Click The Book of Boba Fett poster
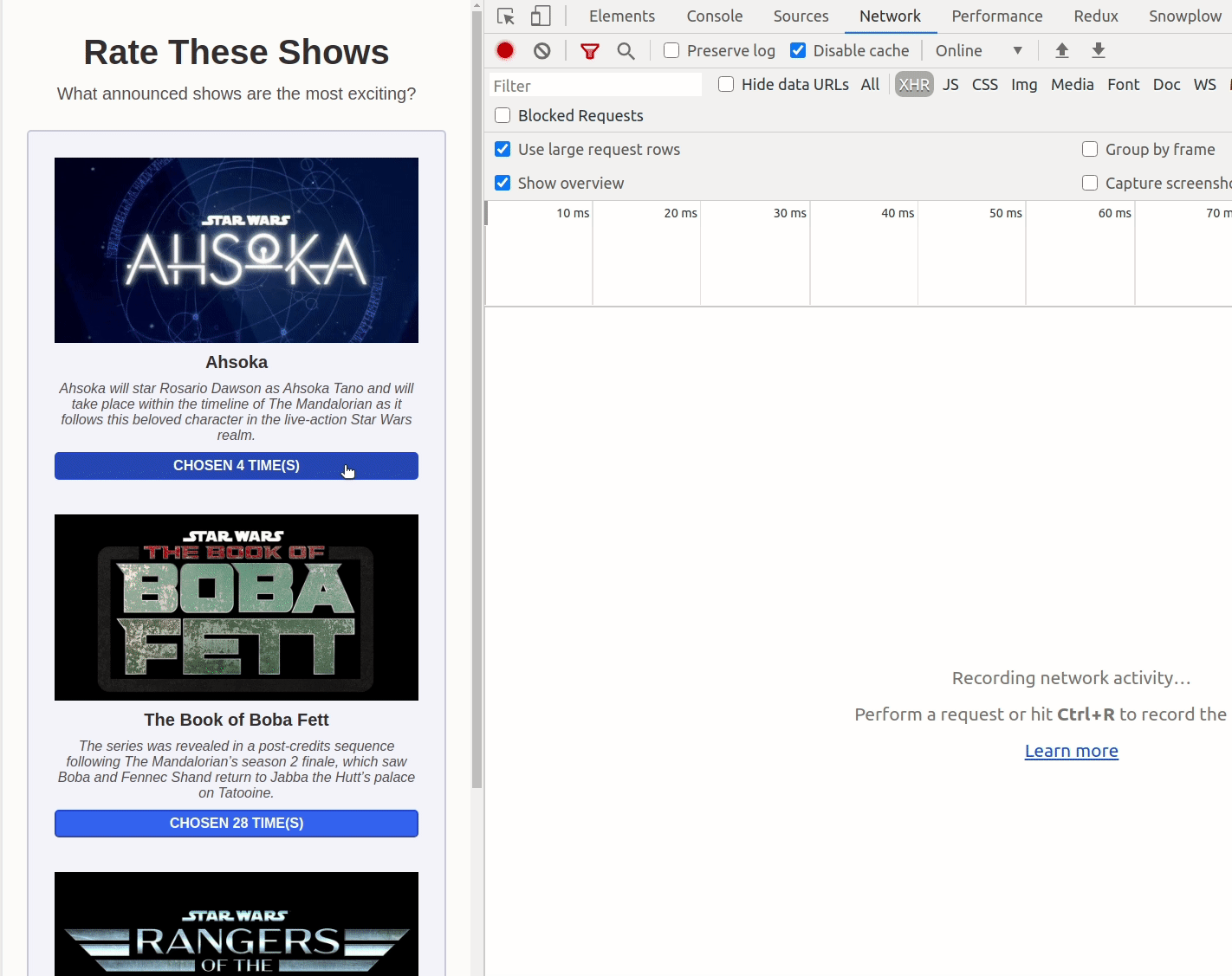The image size is (1232, 976). (x=237, y=608)
